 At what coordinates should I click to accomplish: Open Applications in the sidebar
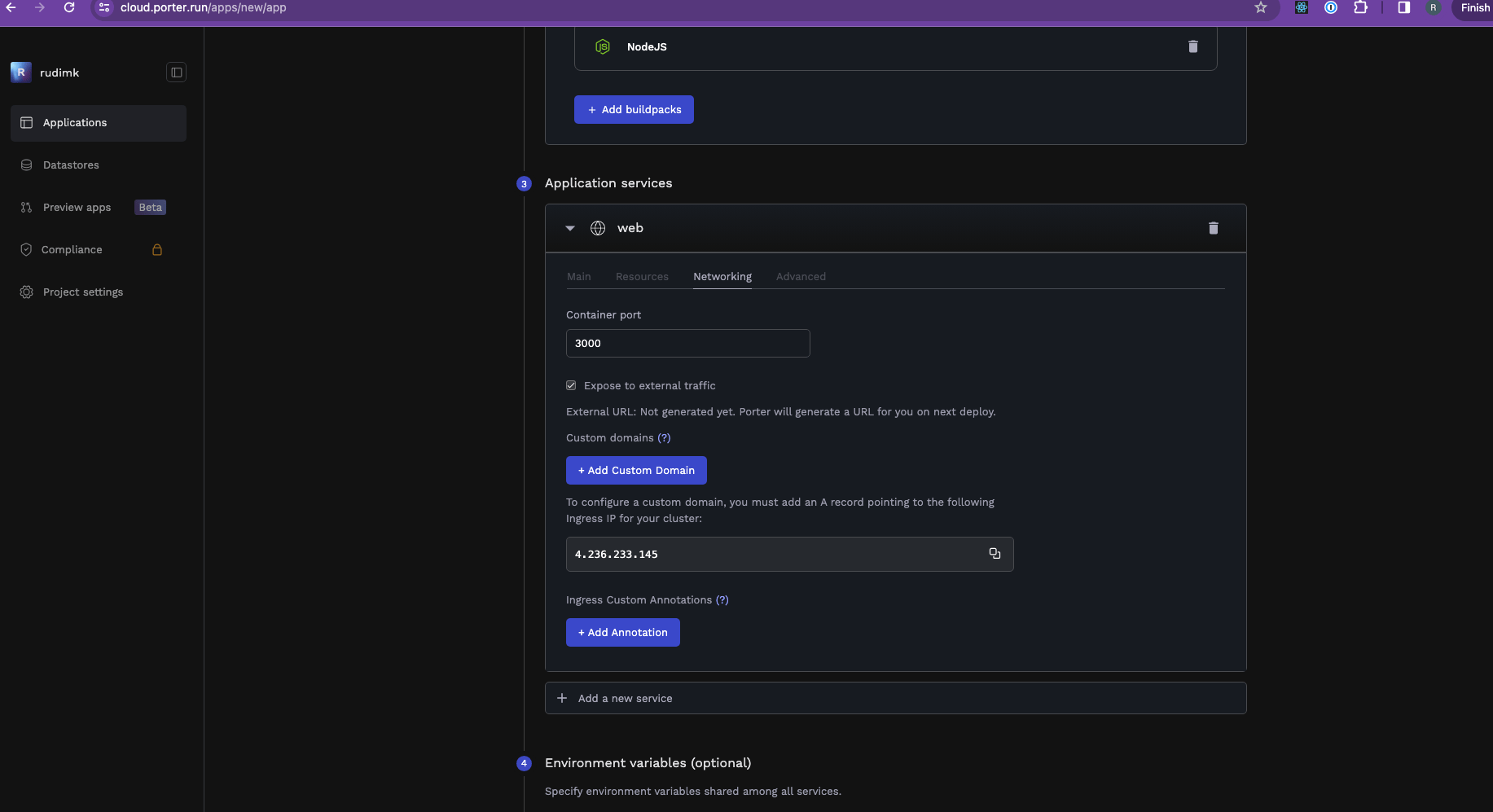click(x=99, y=123)
